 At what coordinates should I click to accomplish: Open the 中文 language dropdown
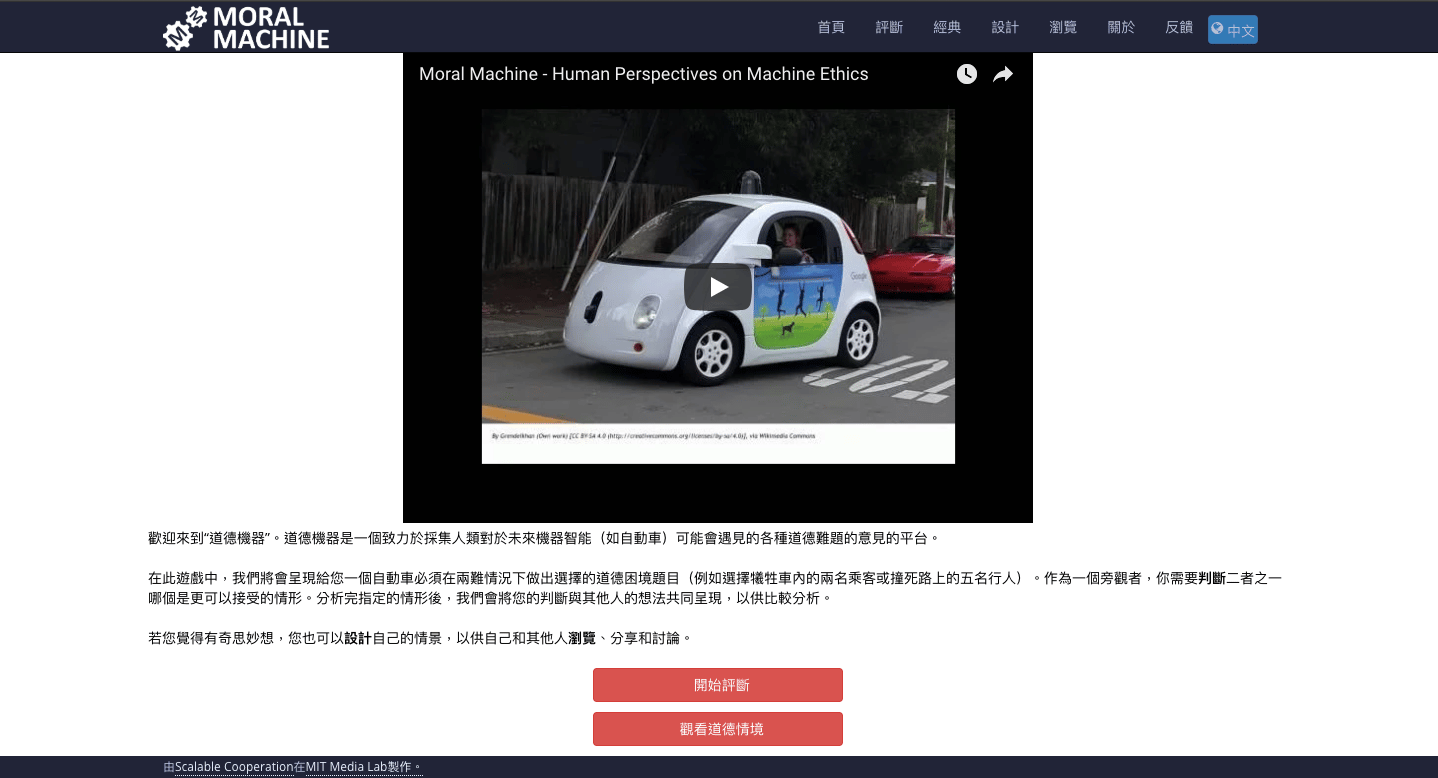point(1233,29)
